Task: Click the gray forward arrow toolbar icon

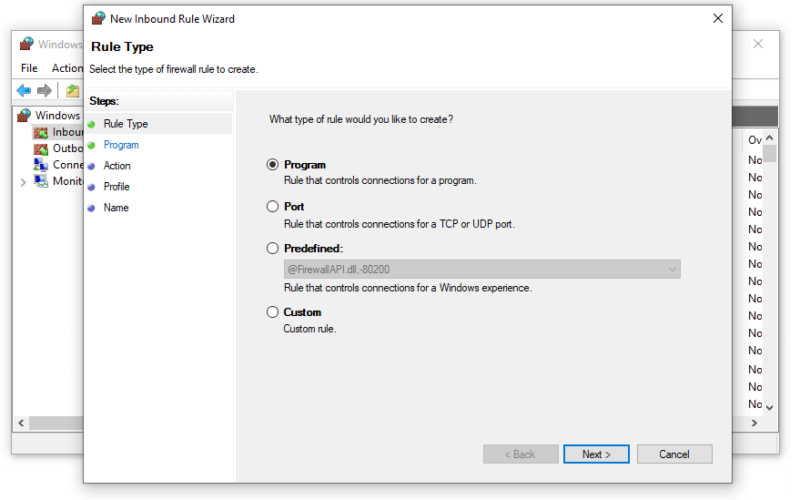Action: click(44, 91)
